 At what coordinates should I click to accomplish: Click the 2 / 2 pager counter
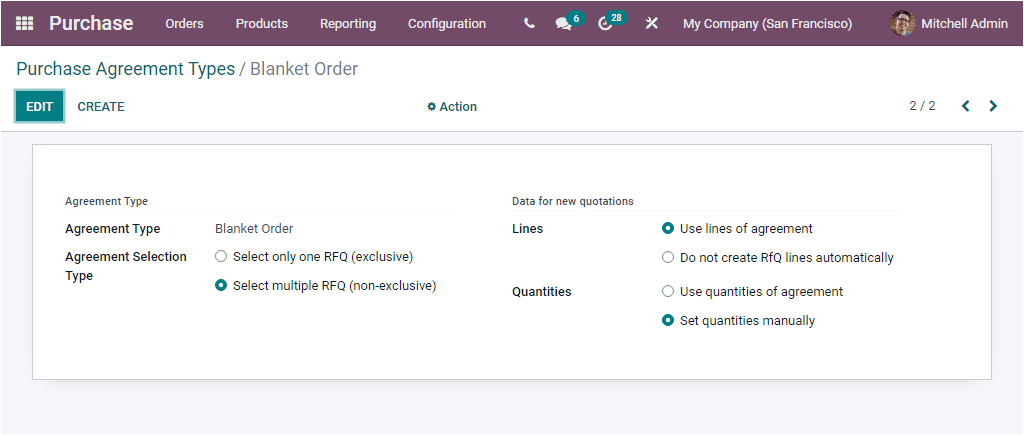point(922,106)
